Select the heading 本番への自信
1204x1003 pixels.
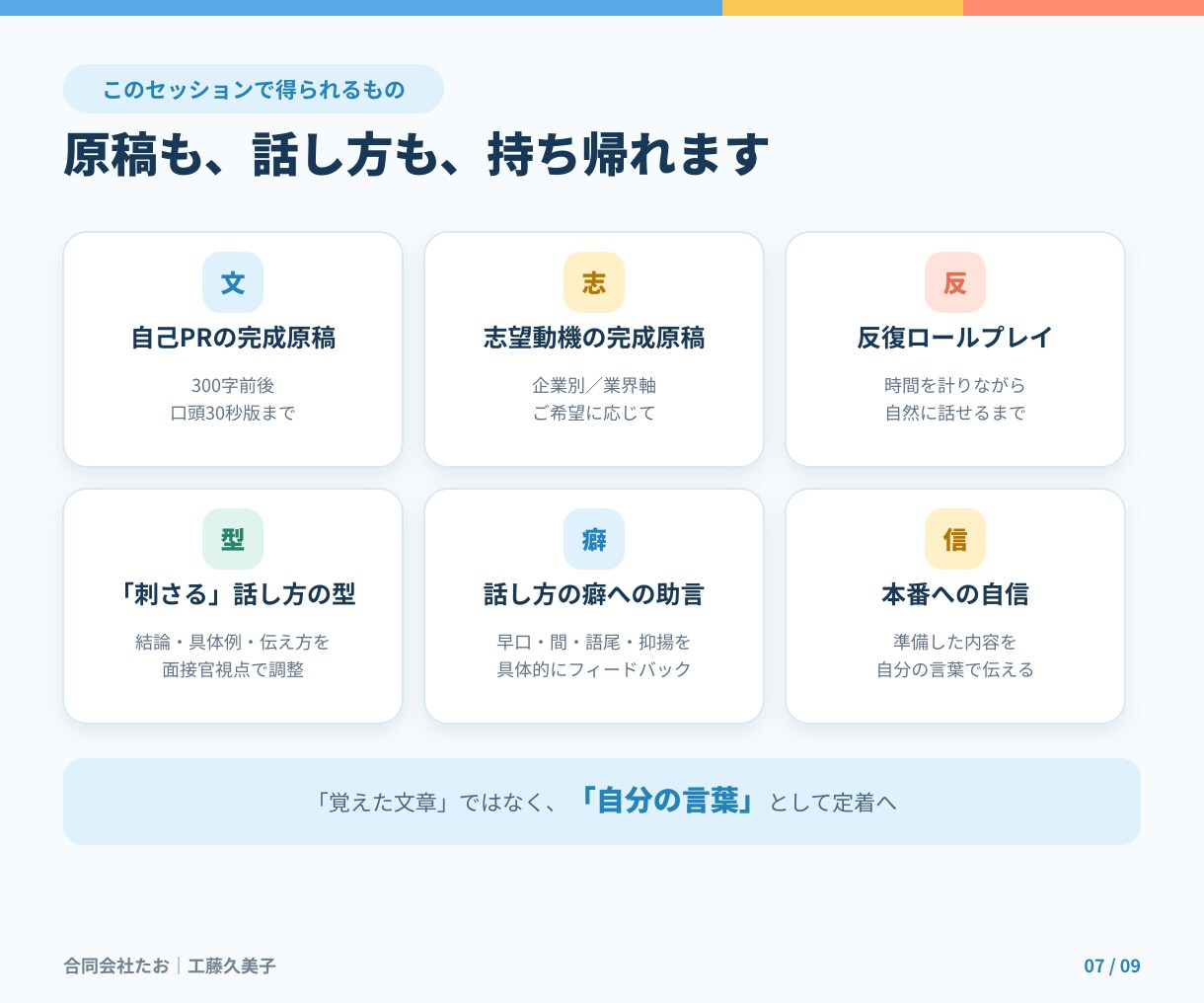click(955, 594)
